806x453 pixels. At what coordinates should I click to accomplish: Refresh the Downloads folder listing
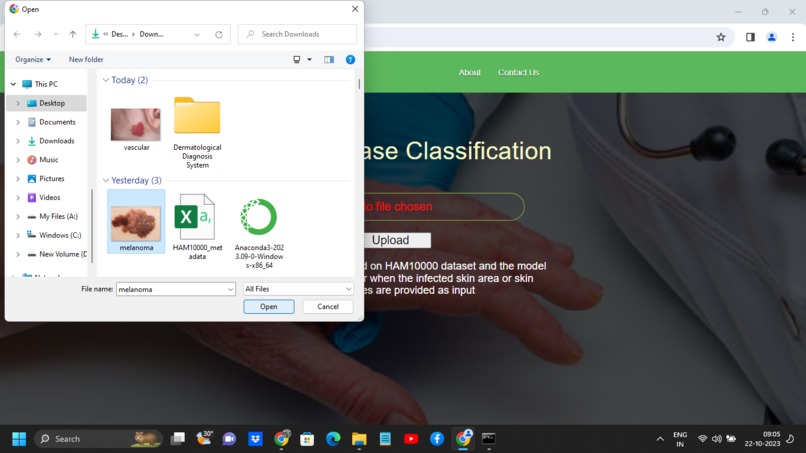218,34
